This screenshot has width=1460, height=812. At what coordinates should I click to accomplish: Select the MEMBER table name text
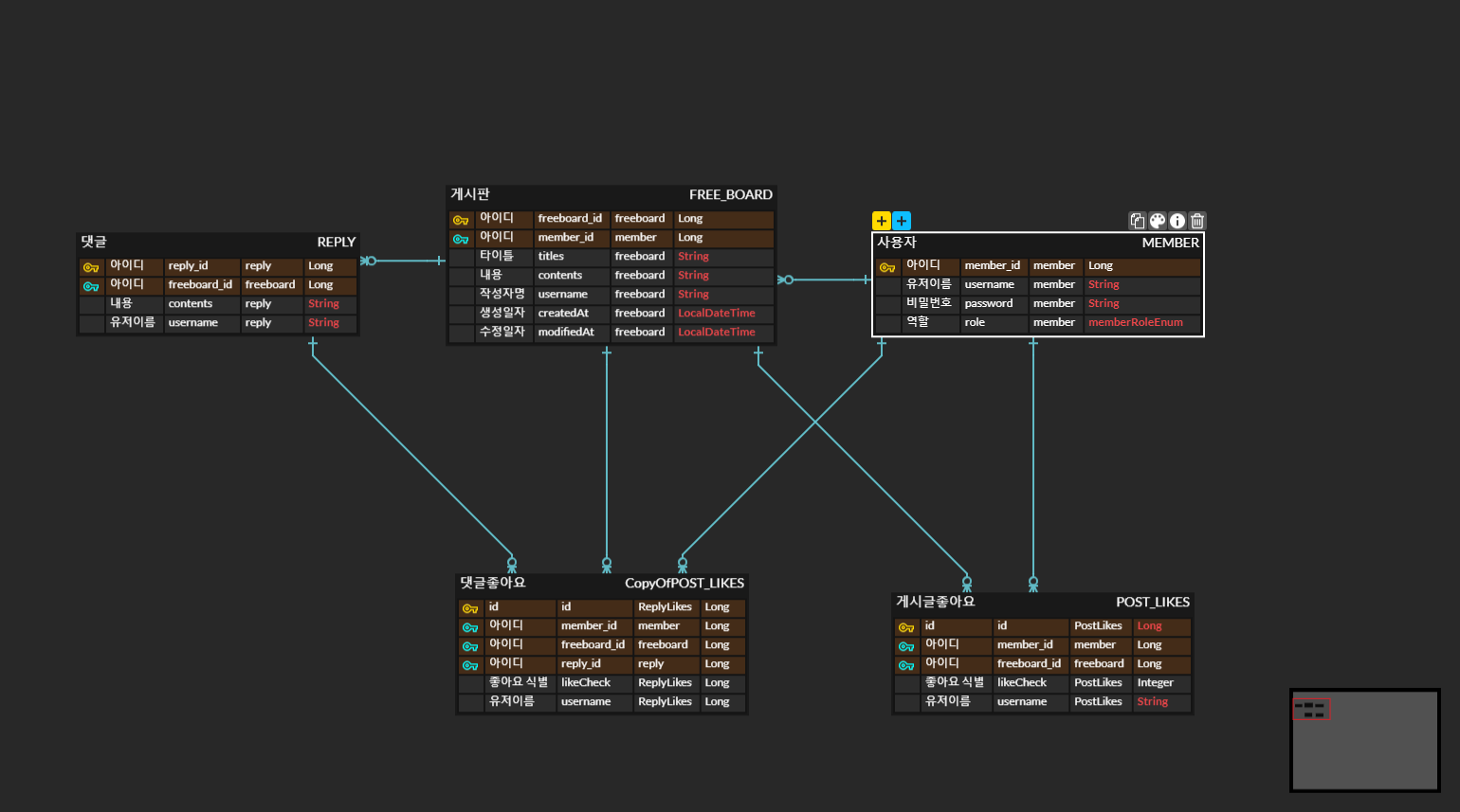point(1170,243)
